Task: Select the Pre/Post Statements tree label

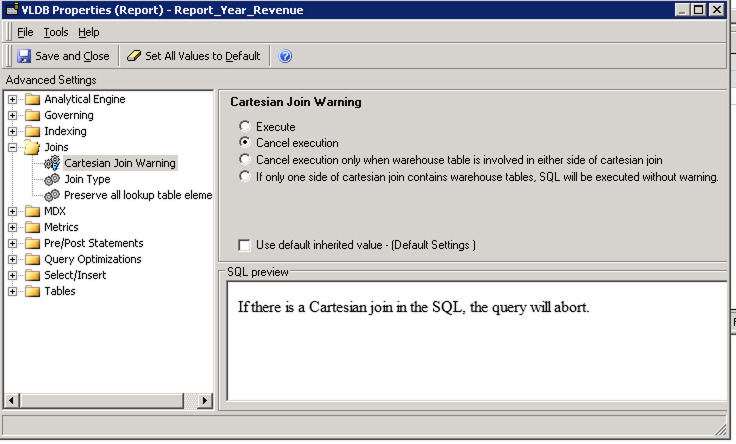Action: (x=94, y=243)
